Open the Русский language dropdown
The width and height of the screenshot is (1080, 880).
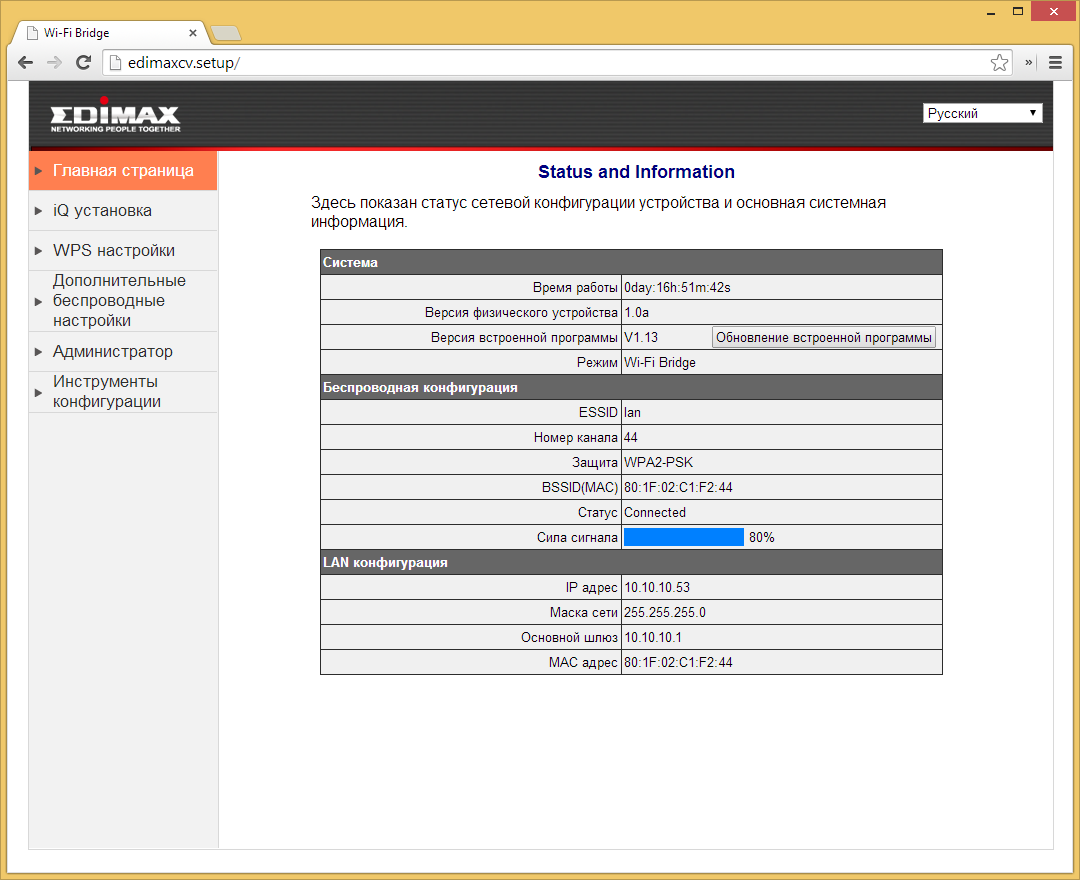point(982,114)
